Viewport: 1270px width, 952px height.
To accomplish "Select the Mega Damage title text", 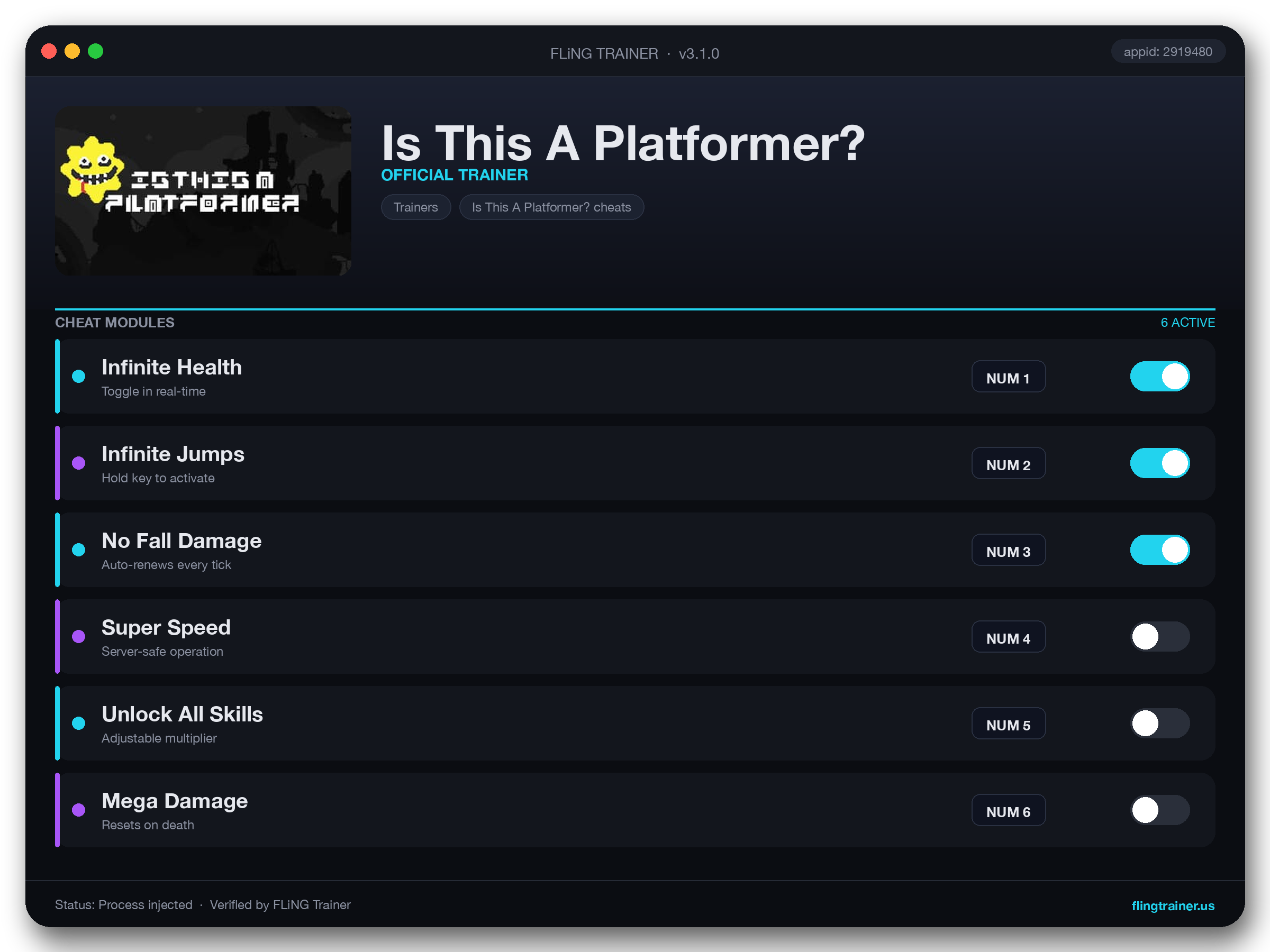I will tap(175, 801).
